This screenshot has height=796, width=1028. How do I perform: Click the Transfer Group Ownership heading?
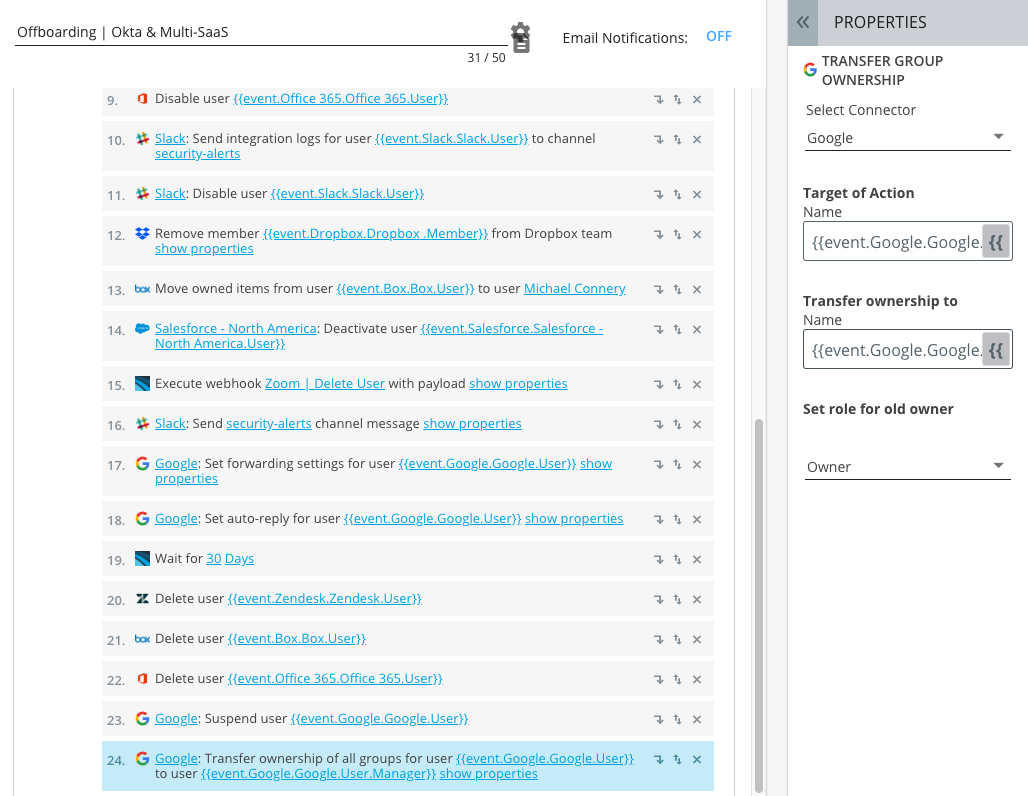tap(882, 70)
